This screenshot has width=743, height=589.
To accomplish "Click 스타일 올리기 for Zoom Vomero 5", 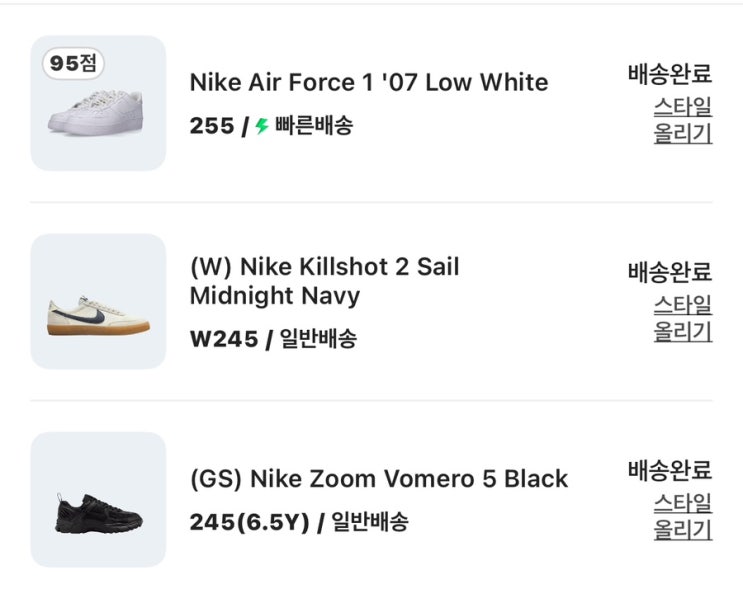I will coord(683,516).
